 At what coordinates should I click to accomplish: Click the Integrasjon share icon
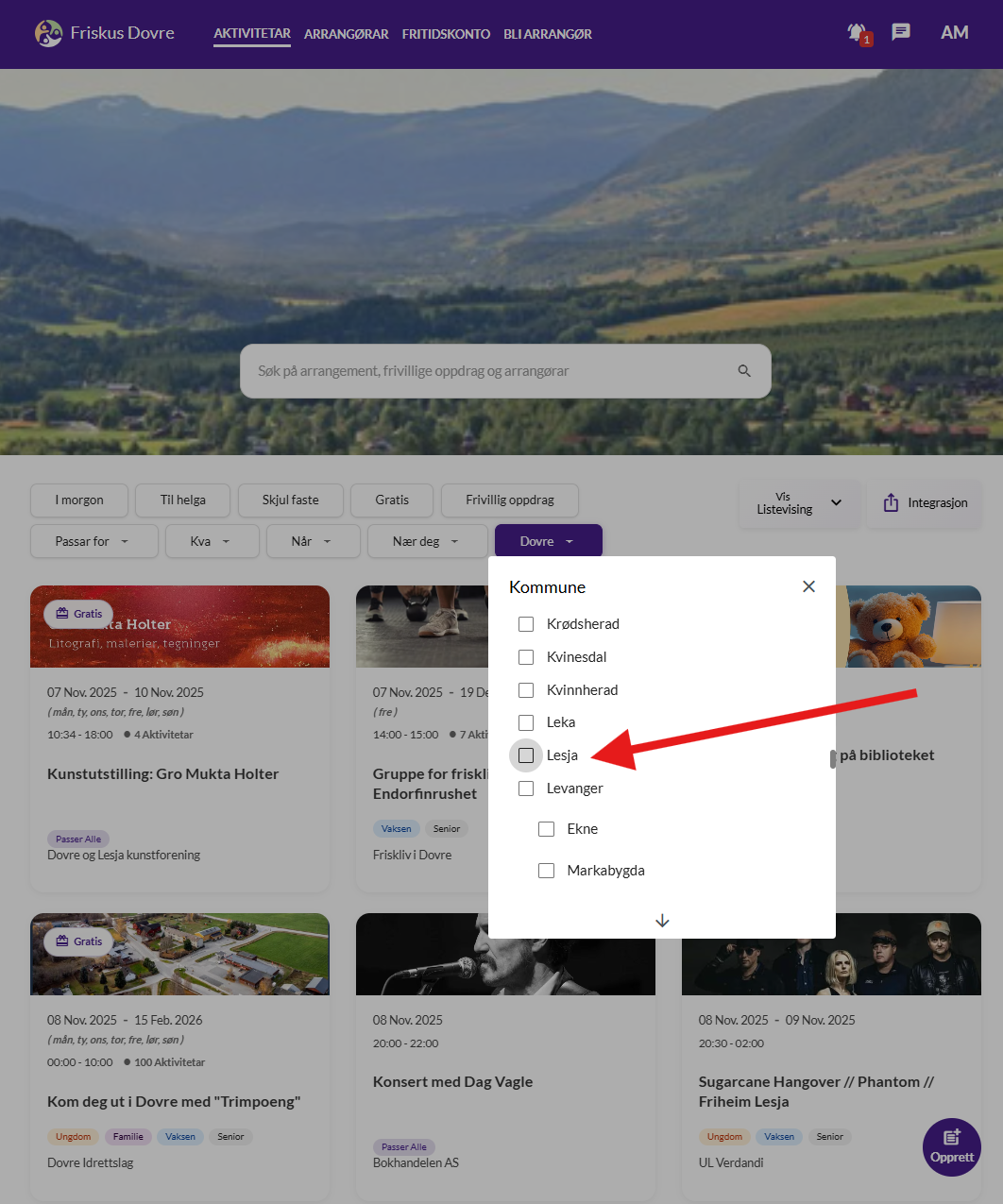point(891,502)
